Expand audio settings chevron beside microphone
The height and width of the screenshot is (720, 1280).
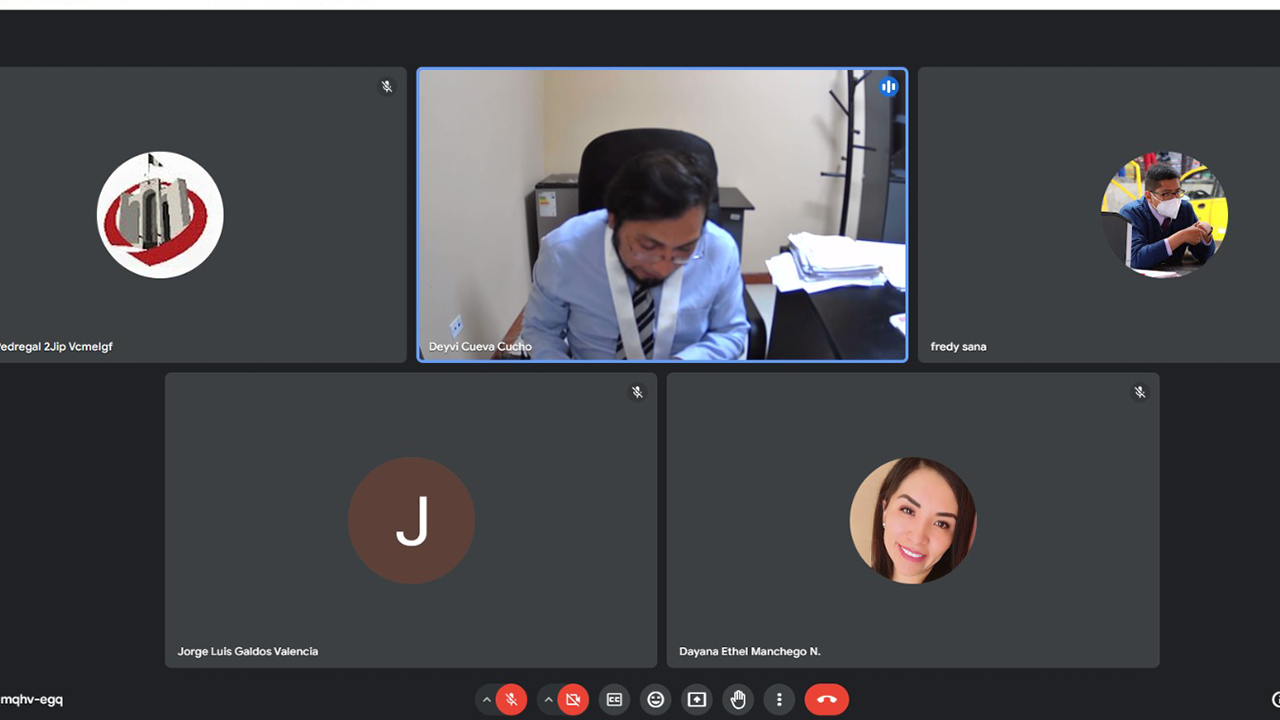[x=487, y=700]
